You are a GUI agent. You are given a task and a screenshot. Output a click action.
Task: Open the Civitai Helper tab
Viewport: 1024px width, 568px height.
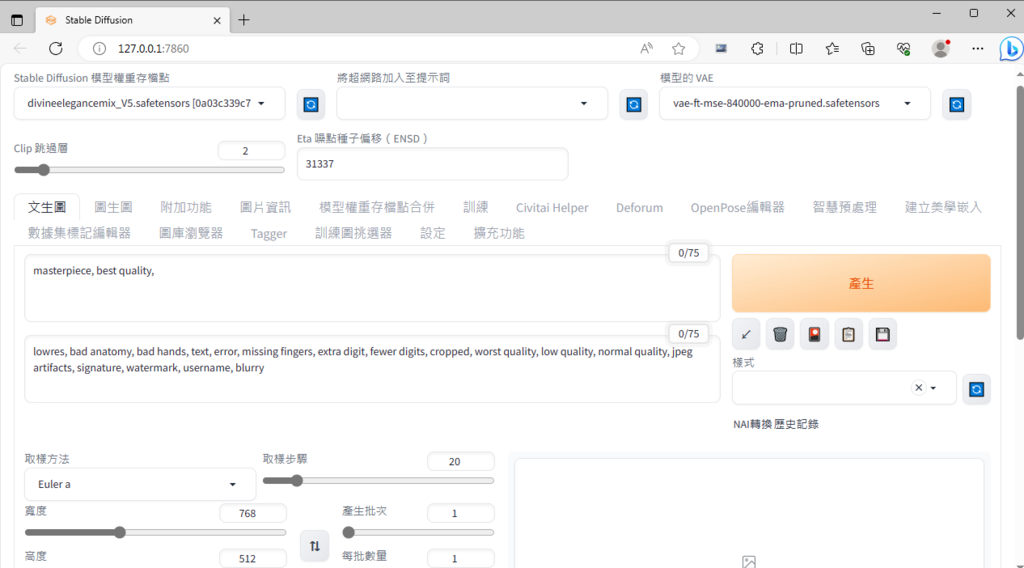[x=552, y=208]
